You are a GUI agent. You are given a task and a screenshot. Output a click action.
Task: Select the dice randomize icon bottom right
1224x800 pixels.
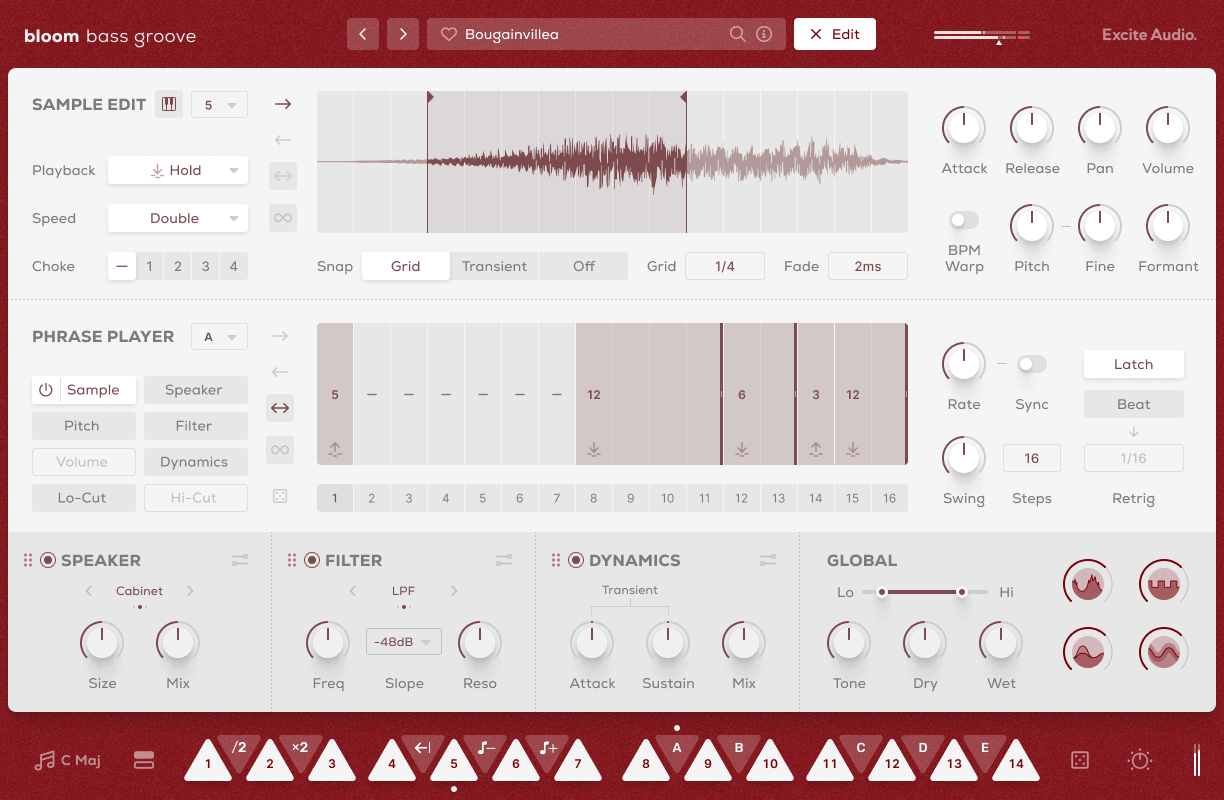click(1080, 760)
